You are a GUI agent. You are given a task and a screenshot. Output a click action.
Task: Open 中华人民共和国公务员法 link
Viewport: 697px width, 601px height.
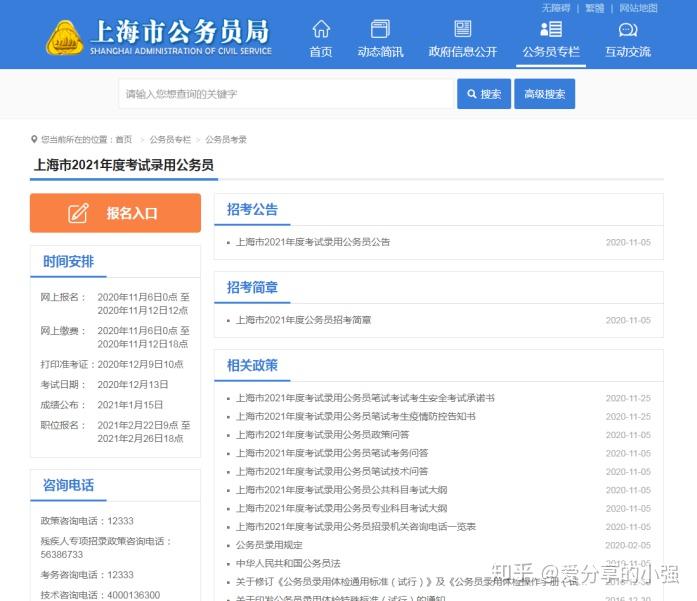click(x=288, y=564)
